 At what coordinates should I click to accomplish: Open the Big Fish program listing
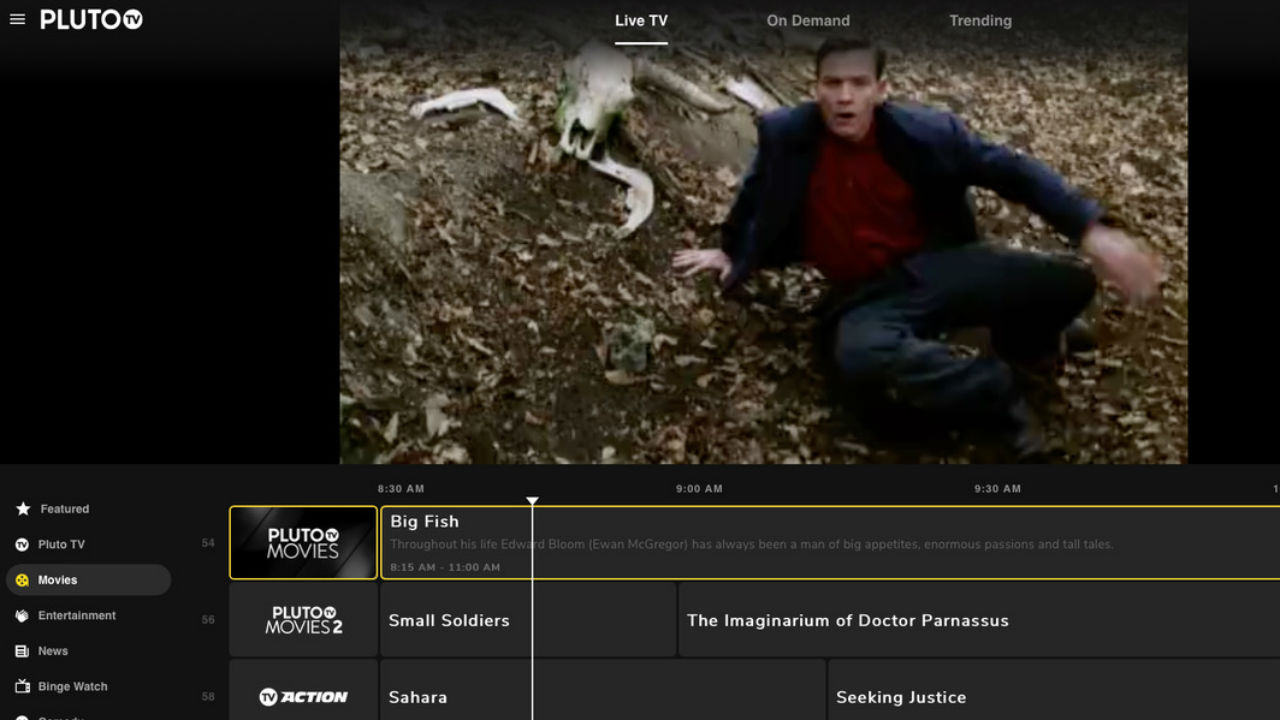click(830, 542)
